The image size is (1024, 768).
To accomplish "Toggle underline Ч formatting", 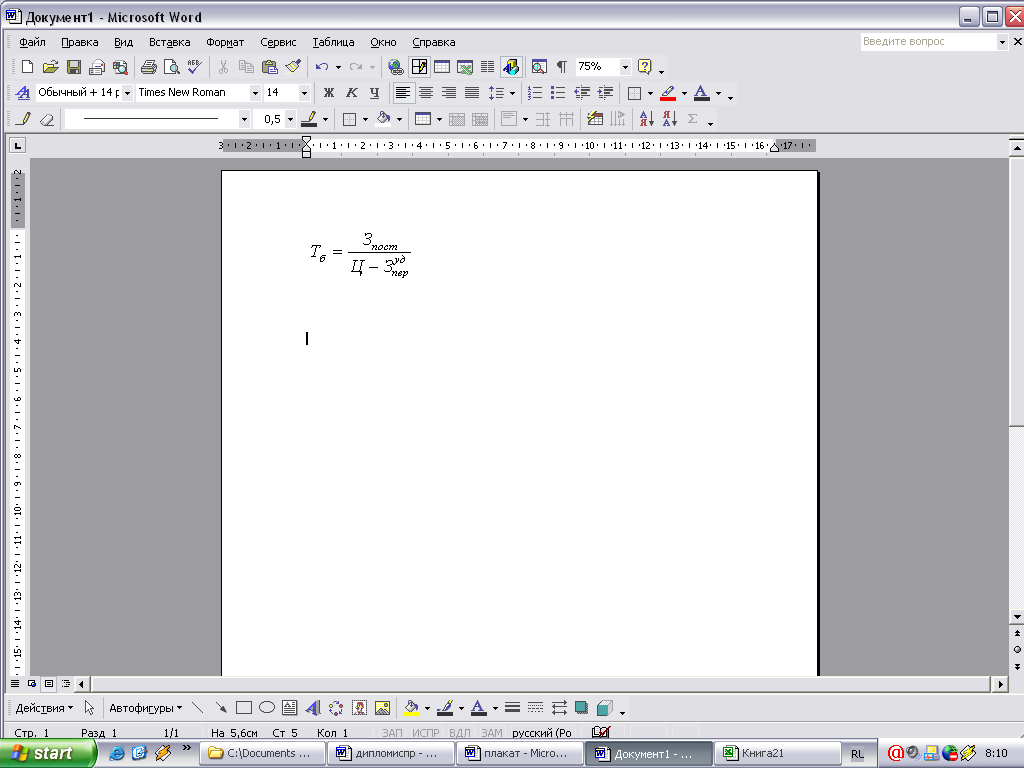I will point(374,93).
